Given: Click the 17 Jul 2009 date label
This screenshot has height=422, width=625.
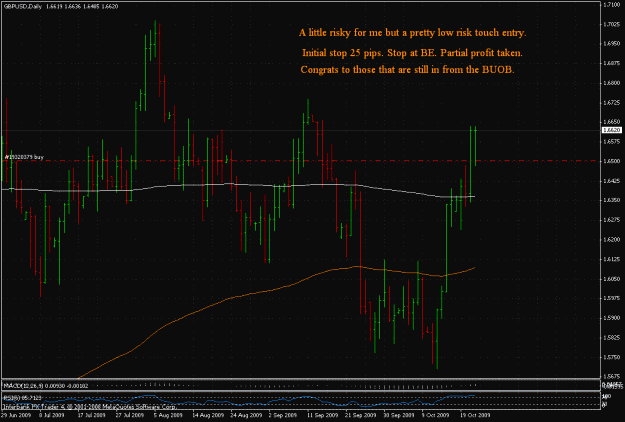Looking at the screenshot, I should coord(91,415).
